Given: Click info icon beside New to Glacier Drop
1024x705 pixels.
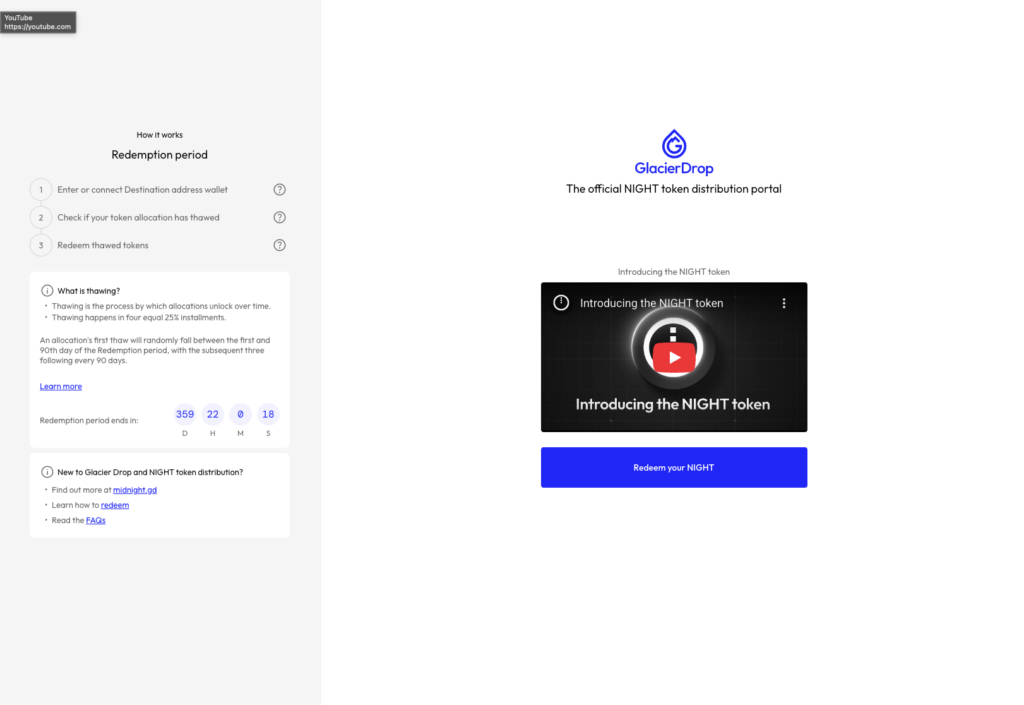Looking at the screenshot, I should 47,472.
